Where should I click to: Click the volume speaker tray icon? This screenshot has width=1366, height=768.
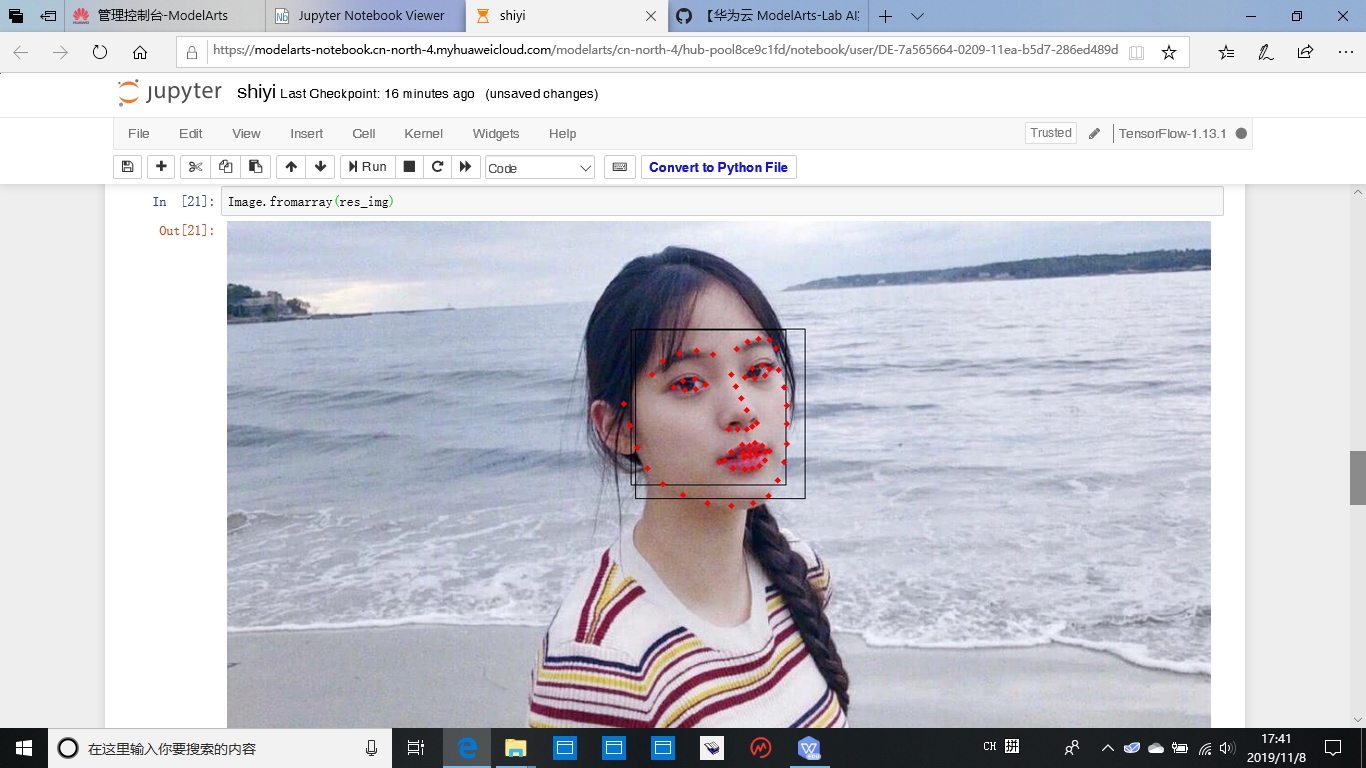click(1227, 747)
